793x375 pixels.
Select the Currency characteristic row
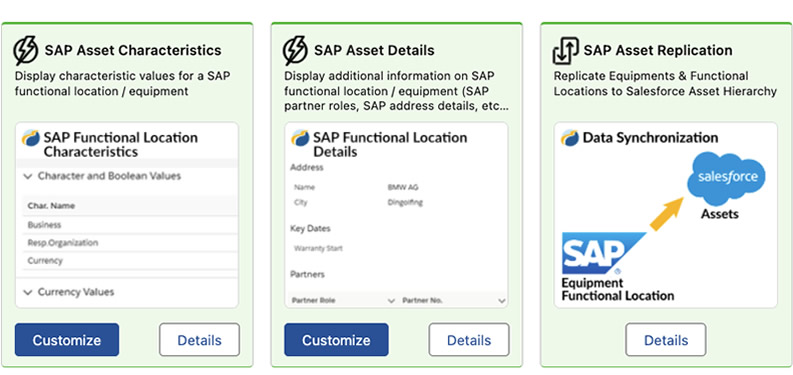(130, 261)
